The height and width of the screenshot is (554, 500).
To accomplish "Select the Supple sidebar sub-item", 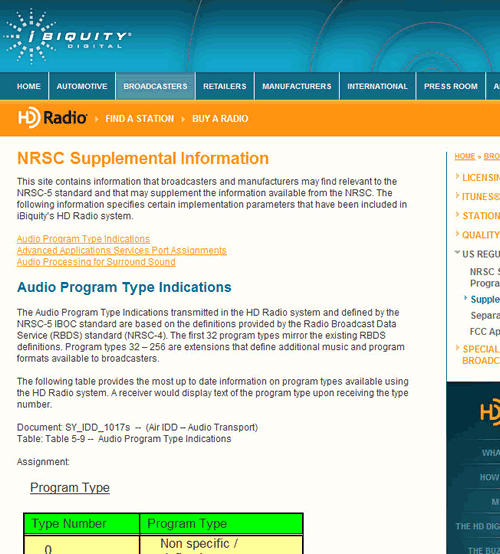I will [x=485, y=299].
